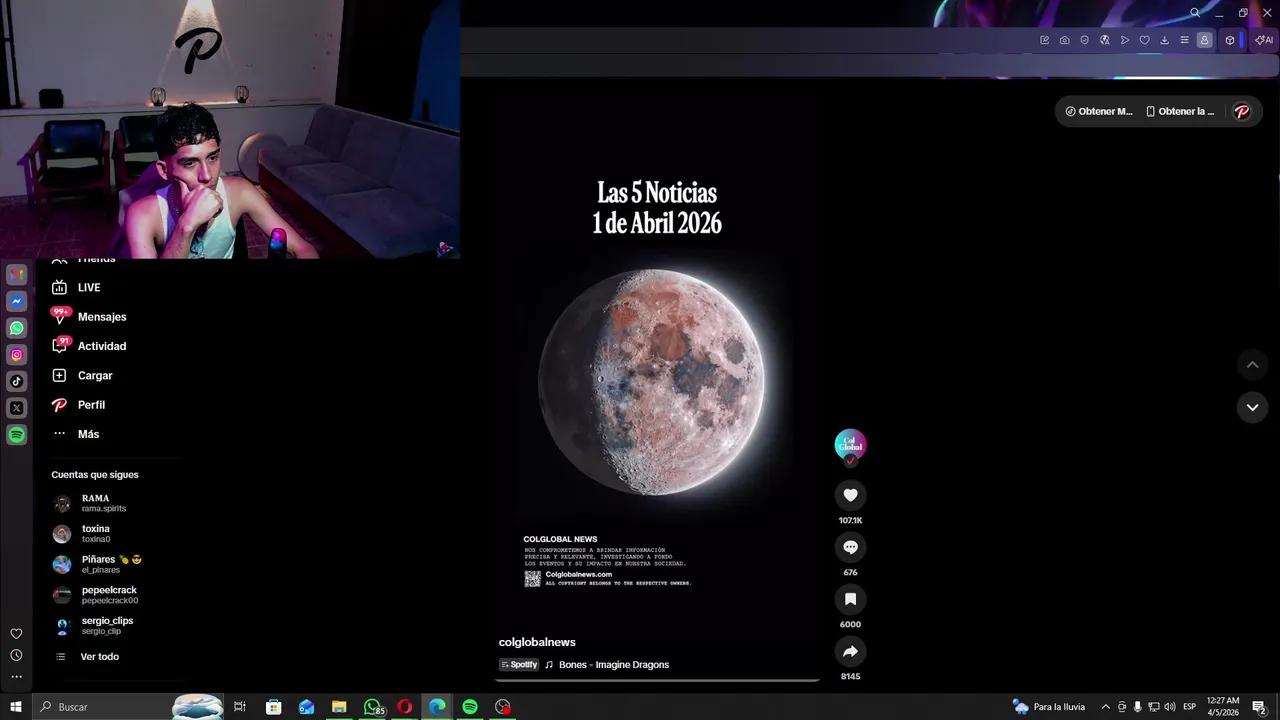The image size is (1280, 720).
Task: Like the video with the heart button
Action: [850, 495]
